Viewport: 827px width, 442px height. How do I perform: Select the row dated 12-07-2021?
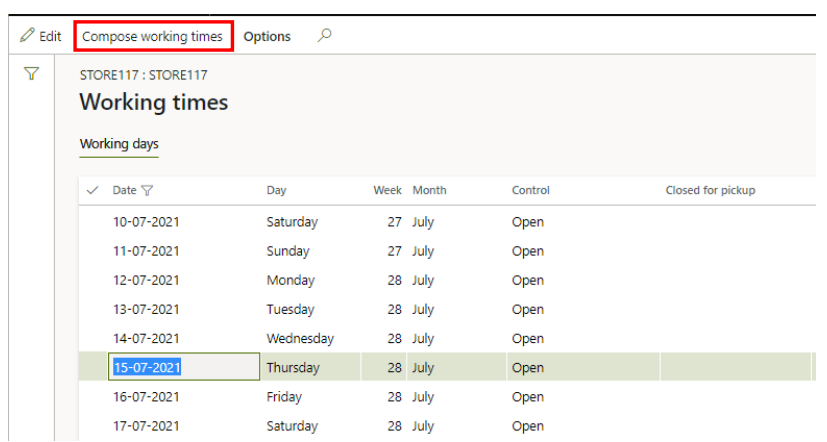[x=146, y=281]
